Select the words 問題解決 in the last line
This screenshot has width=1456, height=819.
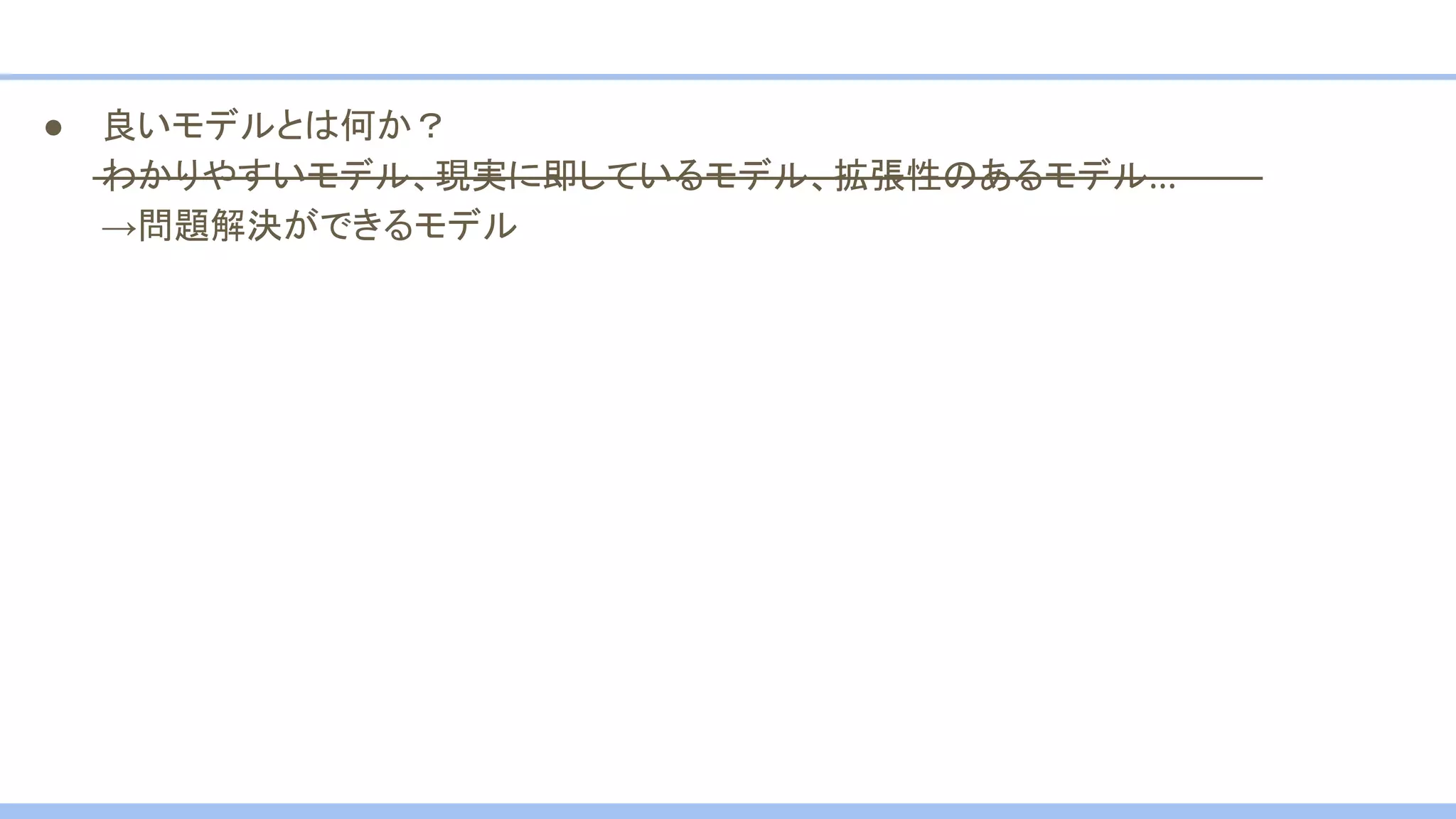210,226
